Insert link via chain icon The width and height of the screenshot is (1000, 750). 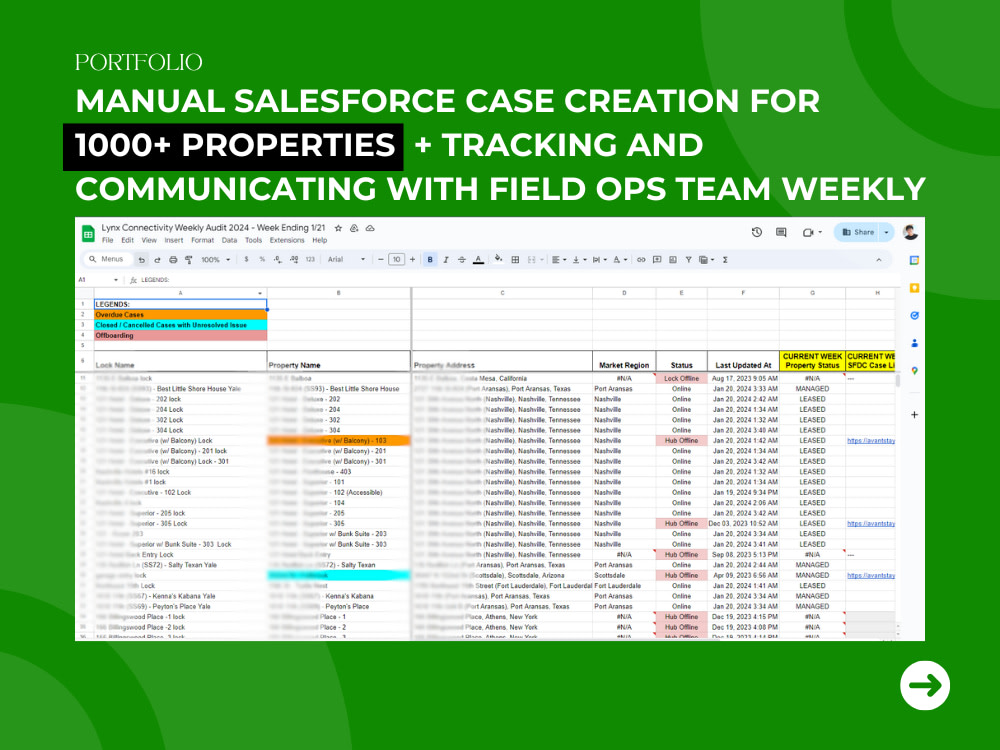click(x=641, y=260)
